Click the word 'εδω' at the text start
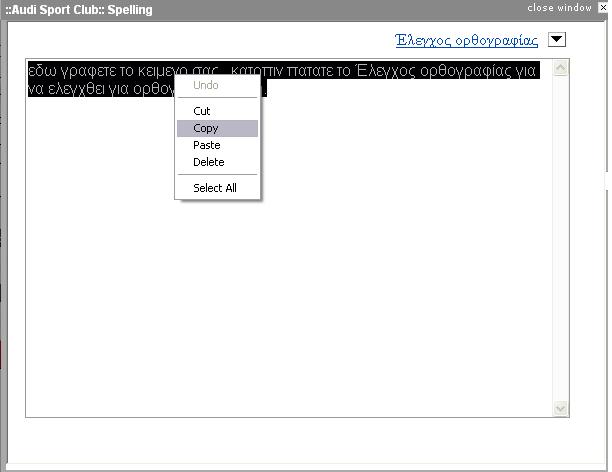Viewport: 612px width, 472px height. 43,71
